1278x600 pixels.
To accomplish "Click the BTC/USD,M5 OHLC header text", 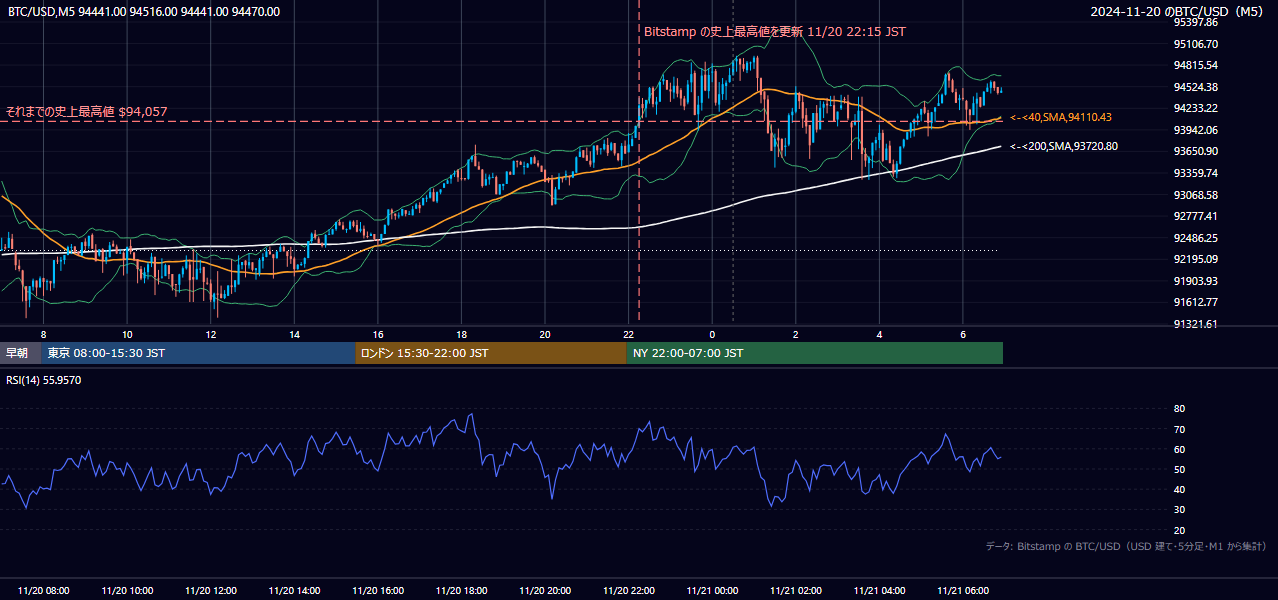I will pyautogui.click(x=144, y=12).
